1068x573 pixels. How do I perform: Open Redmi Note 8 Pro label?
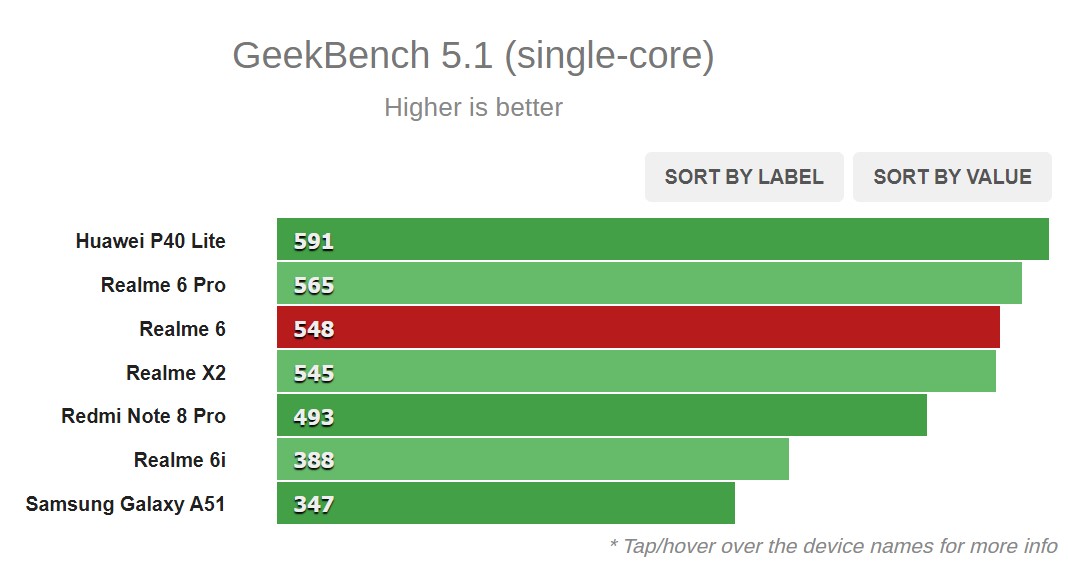143,416
